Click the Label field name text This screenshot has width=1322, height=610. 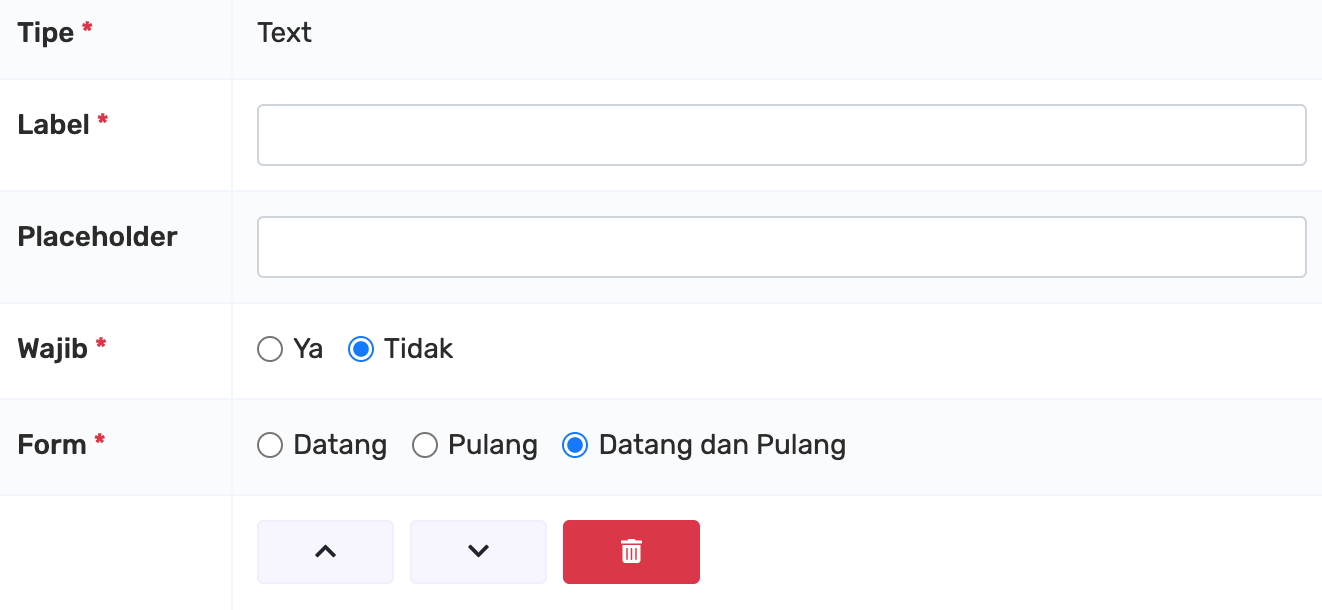(x=54, y=125)
